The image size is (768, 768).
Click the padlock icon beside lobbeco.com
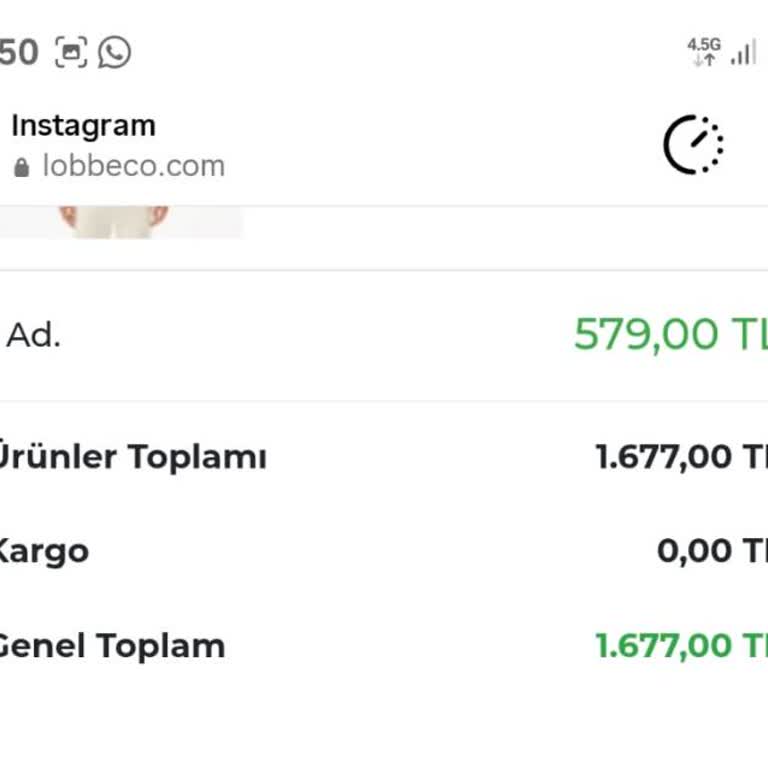(22, 167)
